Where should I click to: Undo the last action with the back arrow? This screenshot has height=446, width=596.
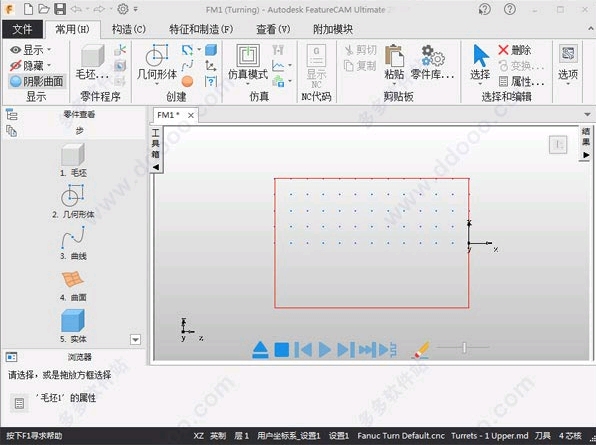click(76, 9)
